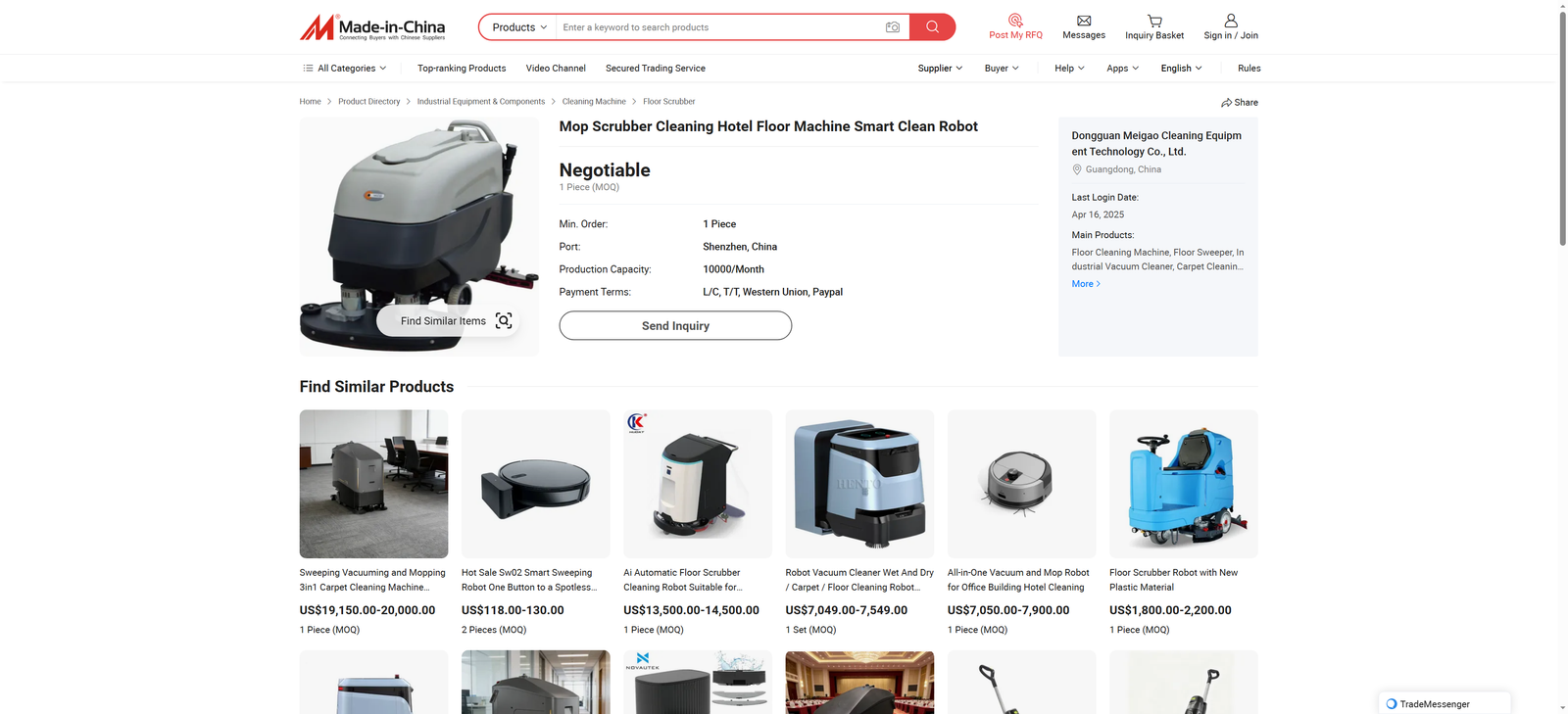View the Inquiry Basket cart icon
The image size is (1568, 714).
pyautogui.click(x=1154, y=21)
